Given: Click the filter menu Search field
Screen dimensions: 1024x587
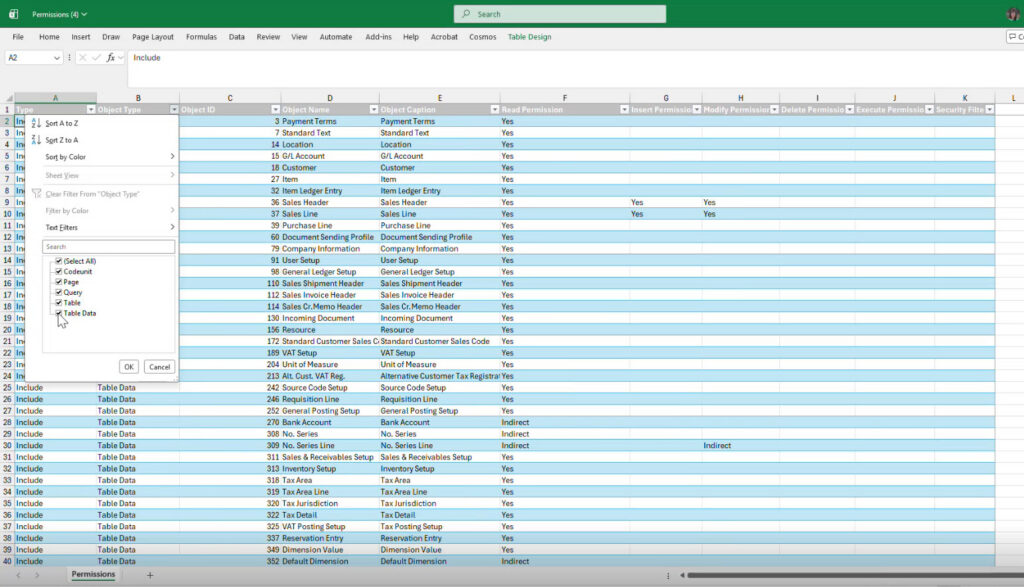Looking at the screenshot, I should point(108,247).
